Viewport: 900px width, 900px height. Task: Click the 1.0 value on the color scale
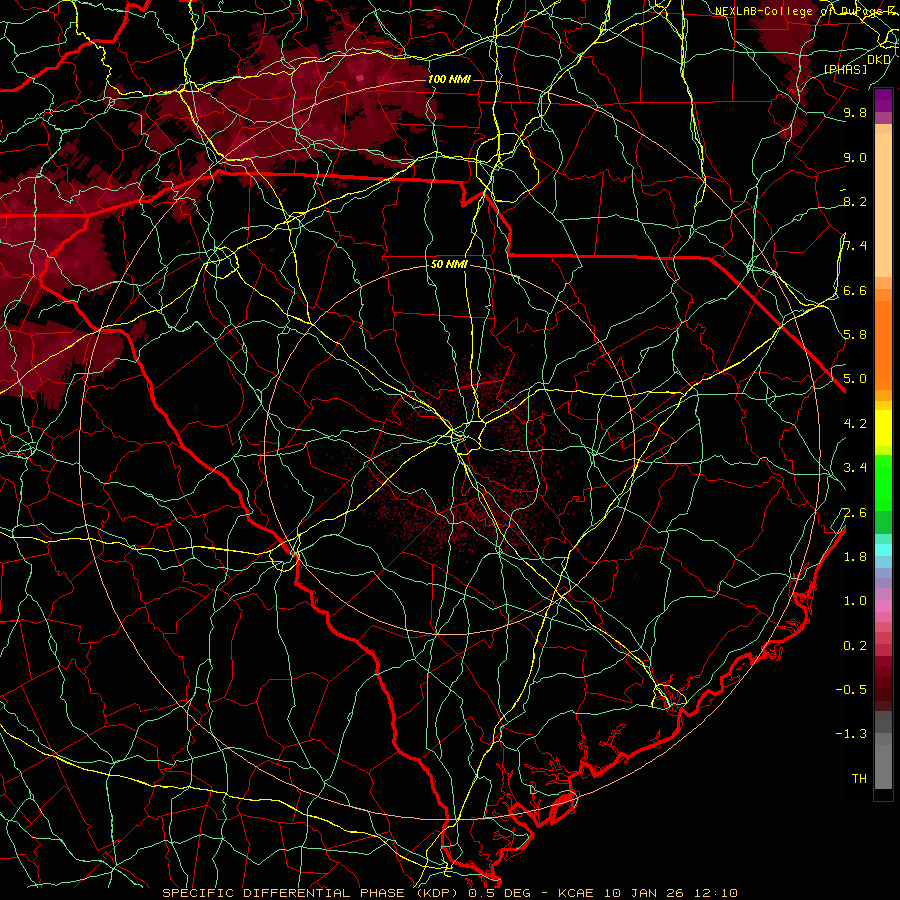tap(855, 600)
